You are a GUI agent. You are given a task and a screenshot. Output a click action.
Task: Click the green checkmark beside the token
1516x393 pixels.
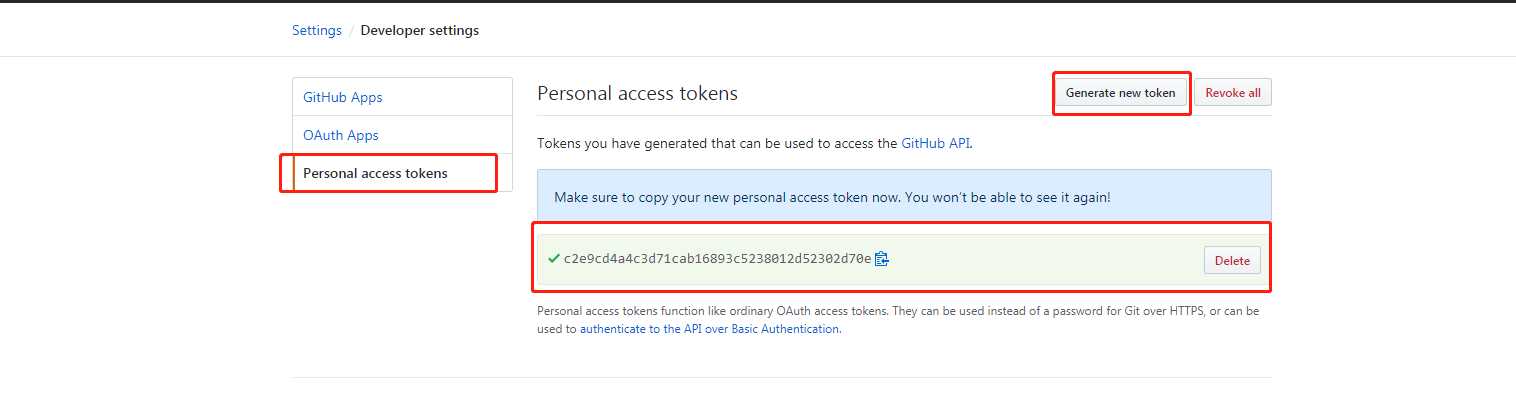[553, 258]
